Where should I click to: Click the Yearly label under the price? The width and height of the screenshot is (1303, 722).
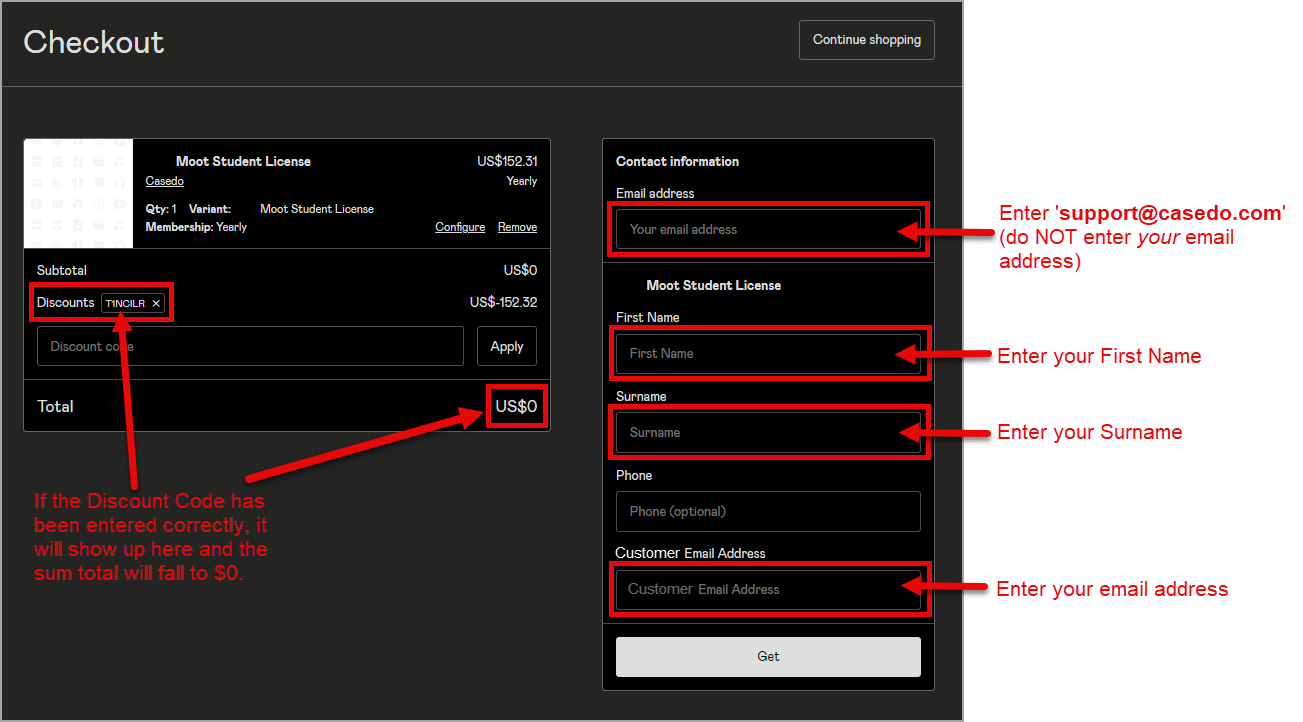click(x=522, y=181)
